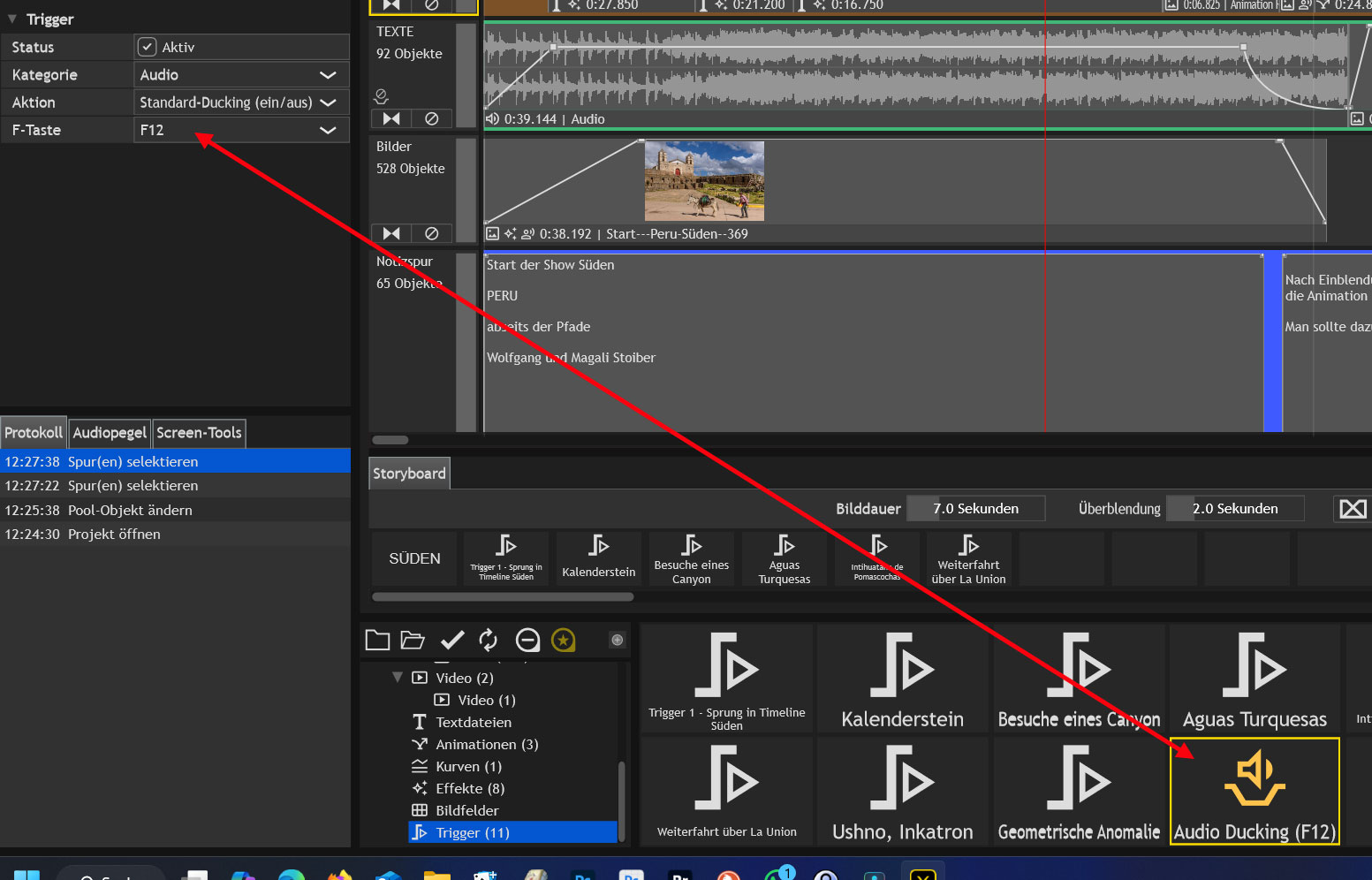This screenshot has height=880, width=1372.
Task: Click the Peru church image thumbnail on timeline
Action: click(704, 180)
